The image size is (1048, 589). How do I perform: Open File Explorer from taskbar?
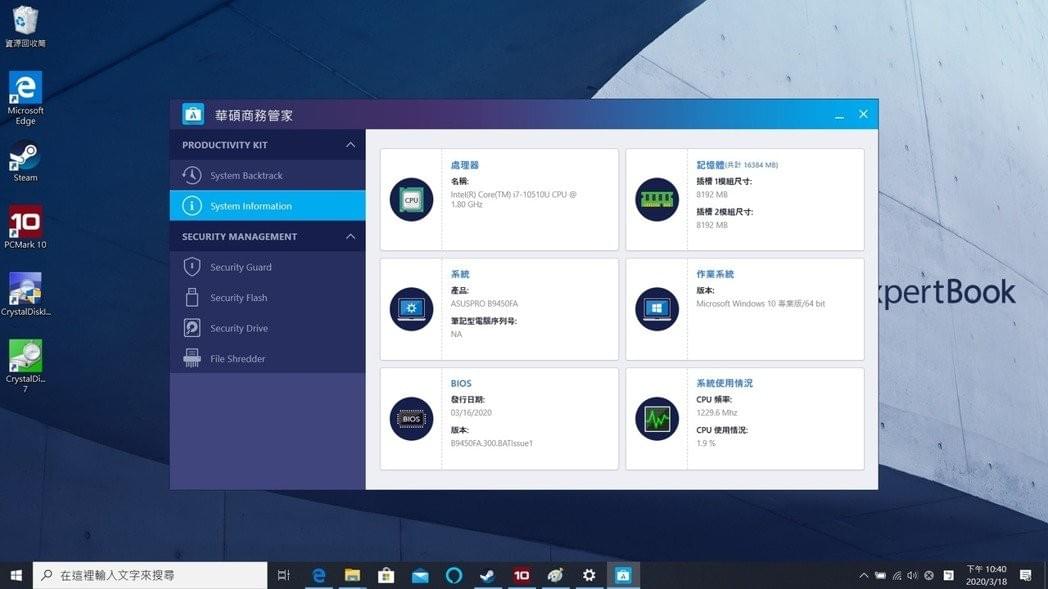pos(352,575)
